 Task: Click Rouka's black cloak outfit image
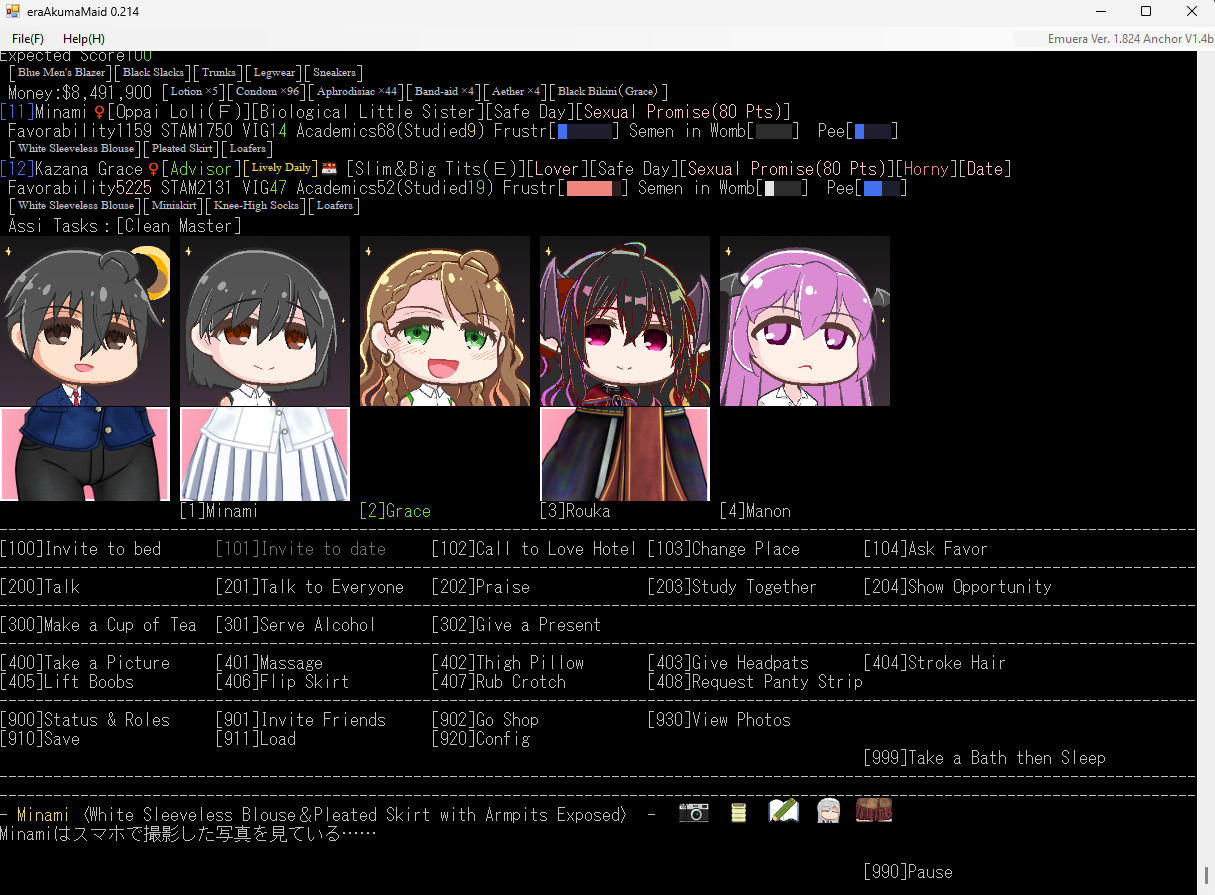625,454
